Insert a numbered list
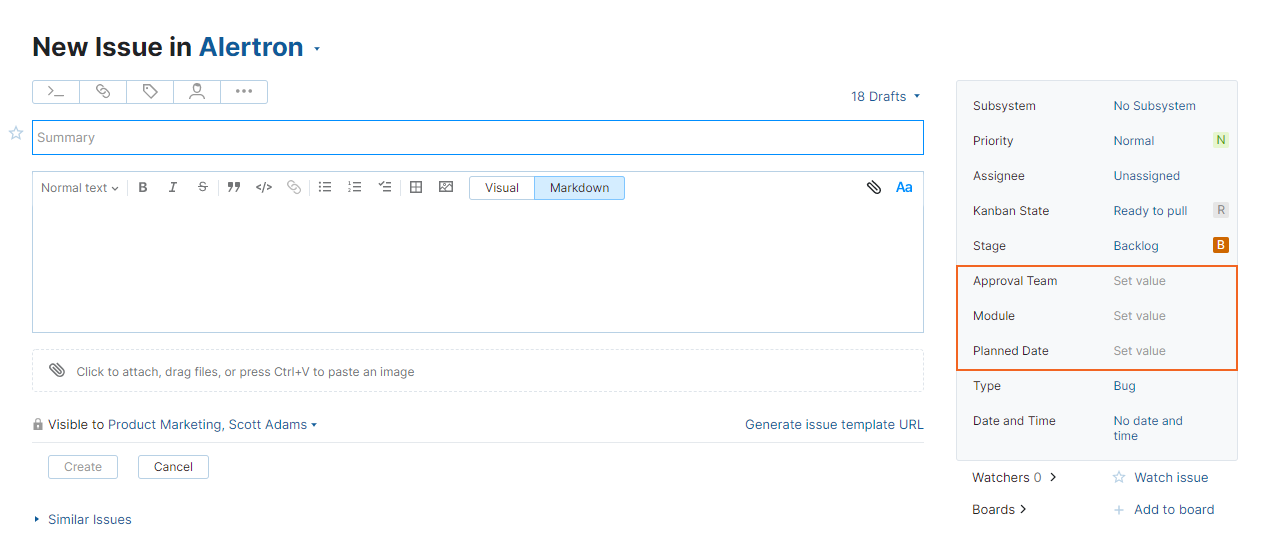Screen dimensions: 1270x542 pos(355,187)
